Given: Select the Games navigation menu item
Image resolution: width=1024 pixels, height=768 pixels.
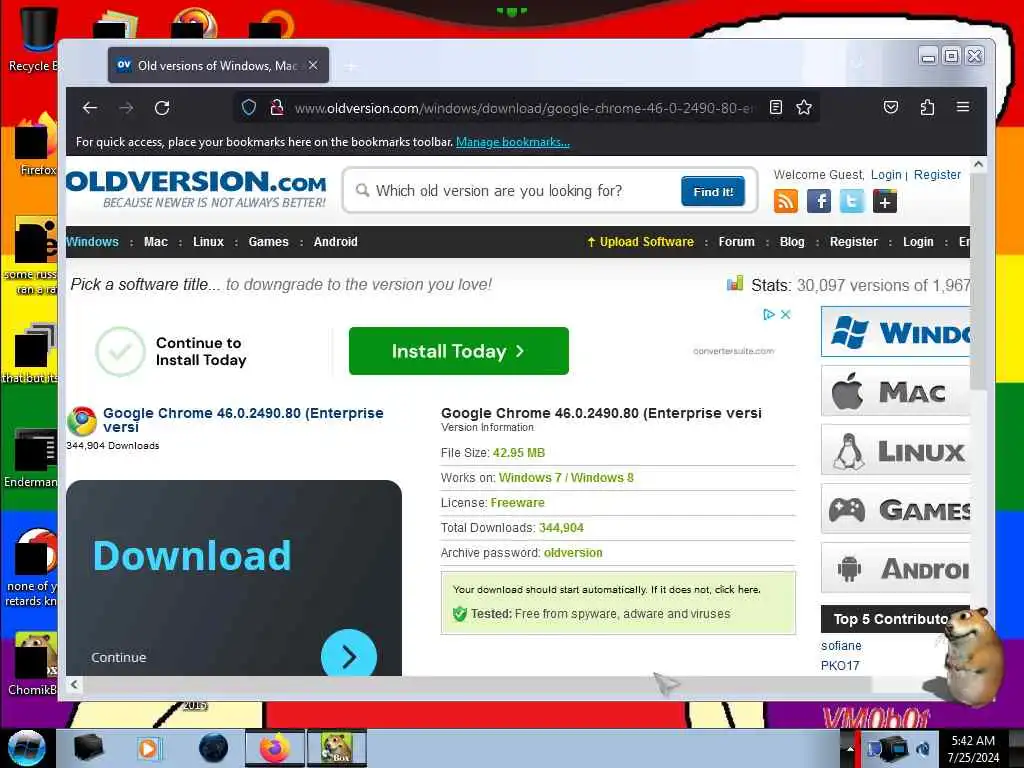Looking at the screenshot, I should pos(268,242).
